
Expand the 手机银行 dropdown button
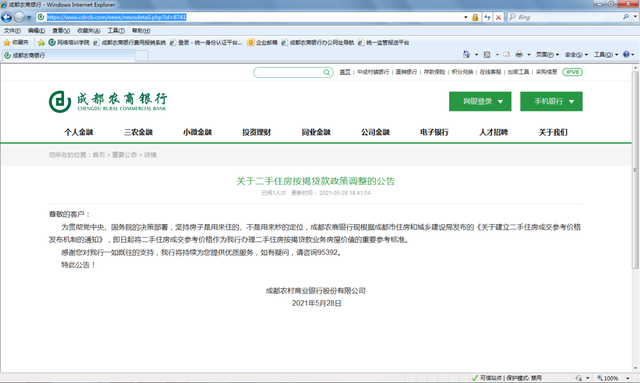[551, 101]
